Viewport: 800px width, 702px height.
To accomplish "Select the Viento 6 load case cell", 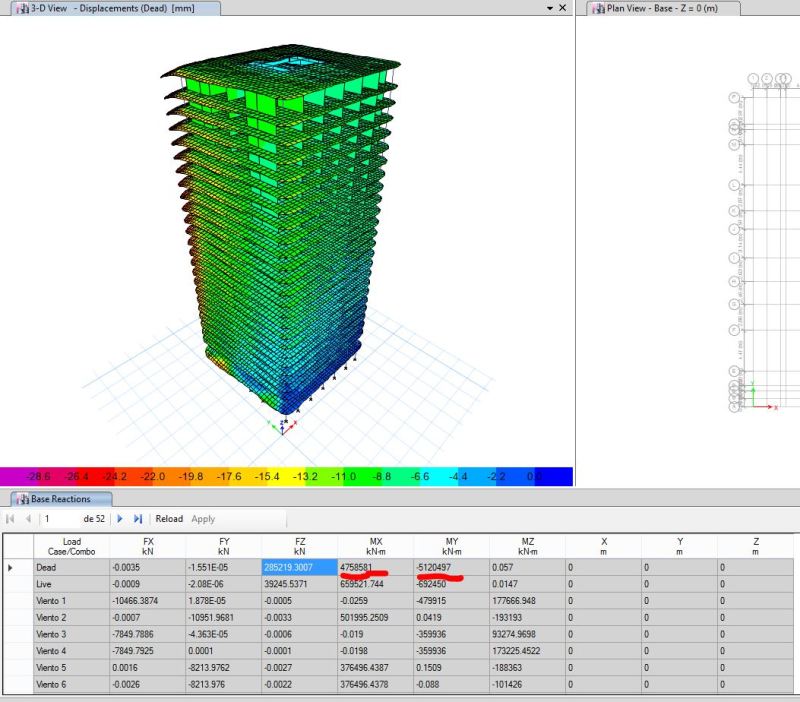I will (x=71, y=685).
